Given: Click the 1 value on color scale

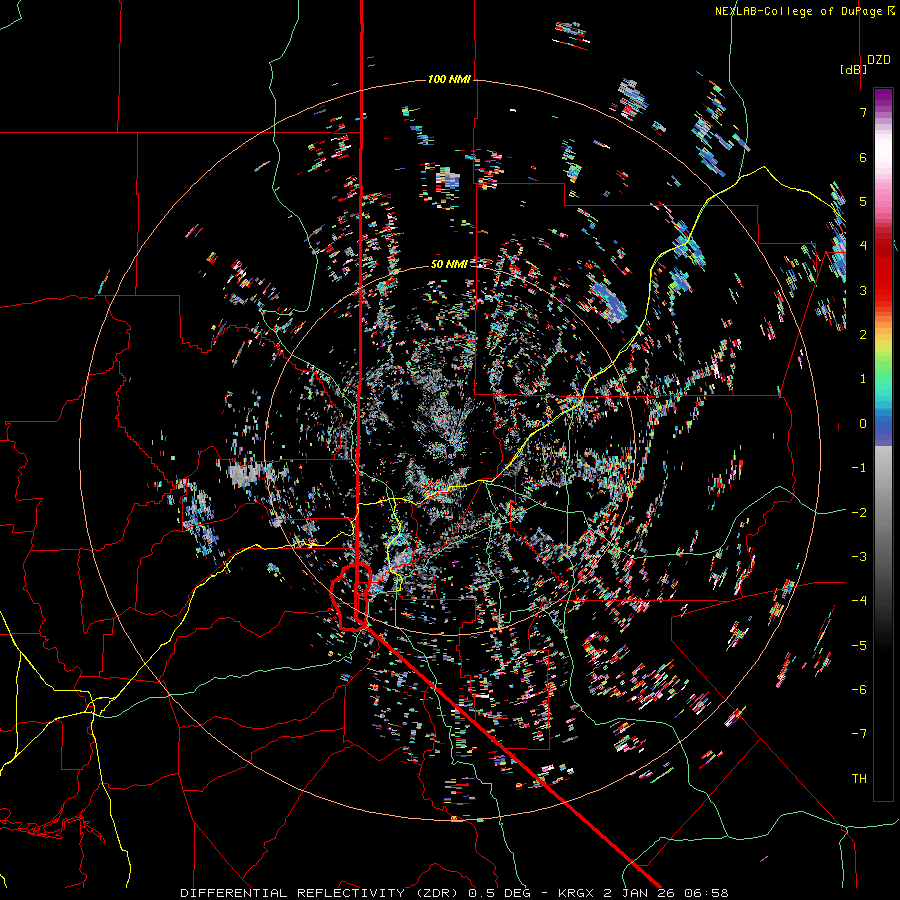Looking at the screenshot, I should [863, 379].
